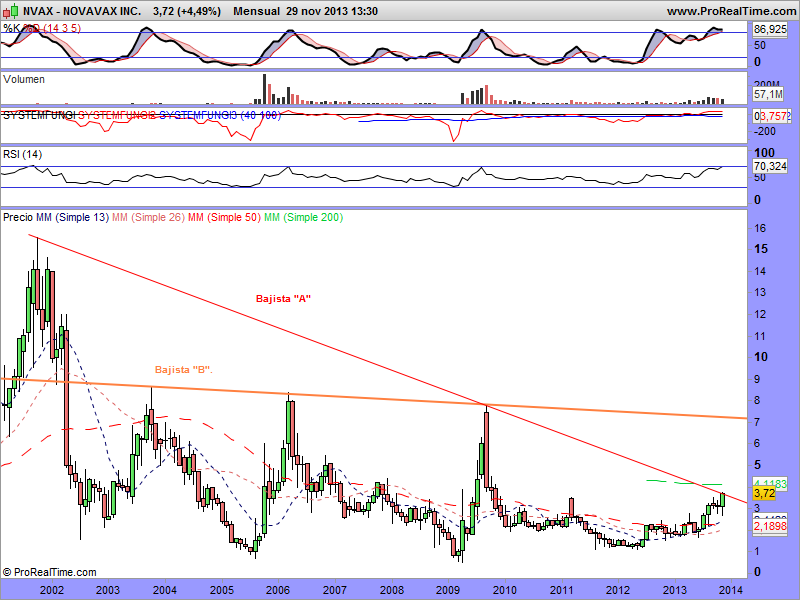Select the MM (Simple 200) moving average label
This screenshot has width=800, height=600.
pyautogui.click(x=303, y=217)
